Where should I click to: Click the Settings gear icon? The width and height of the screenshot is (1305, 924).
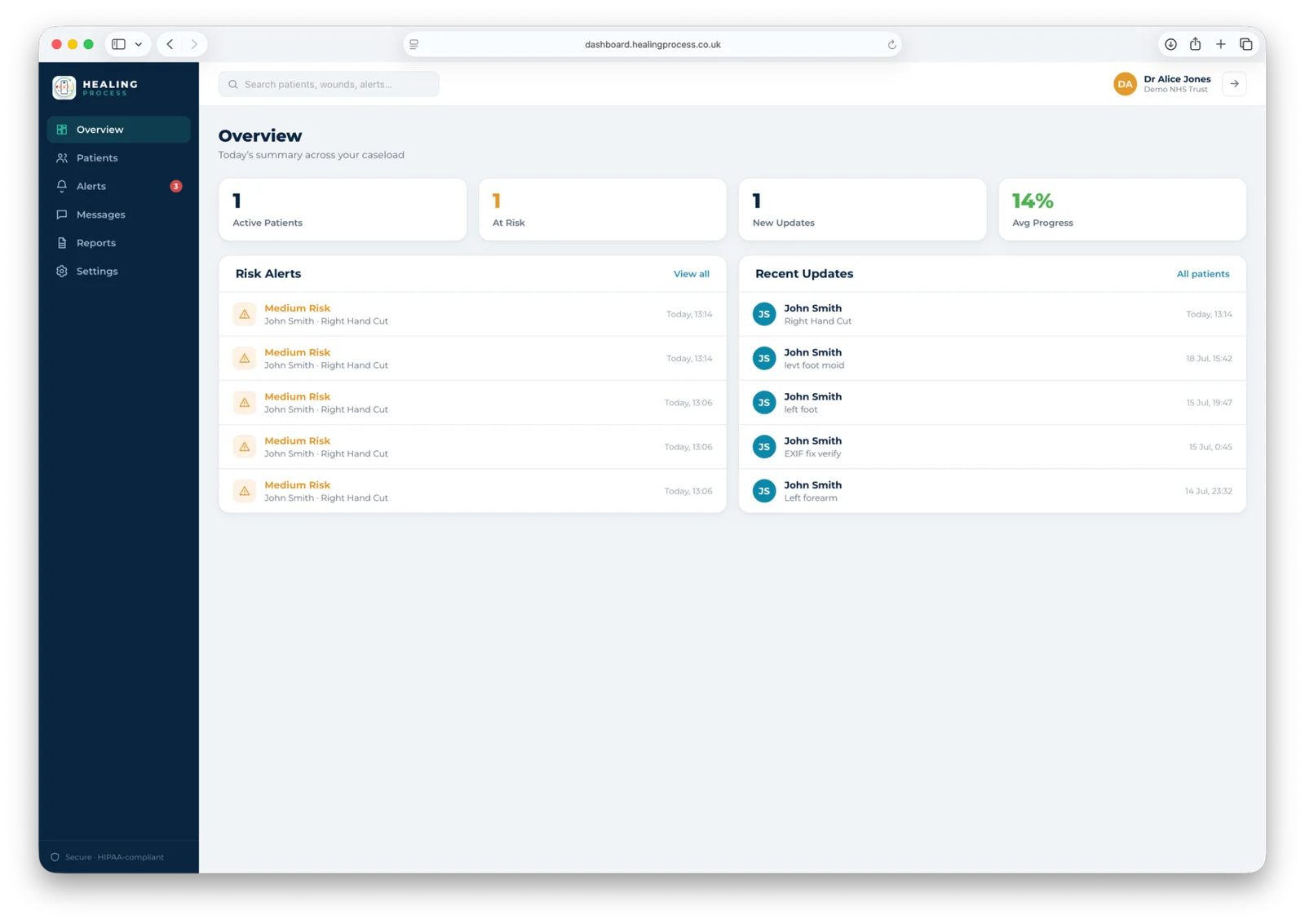[62, 271]
